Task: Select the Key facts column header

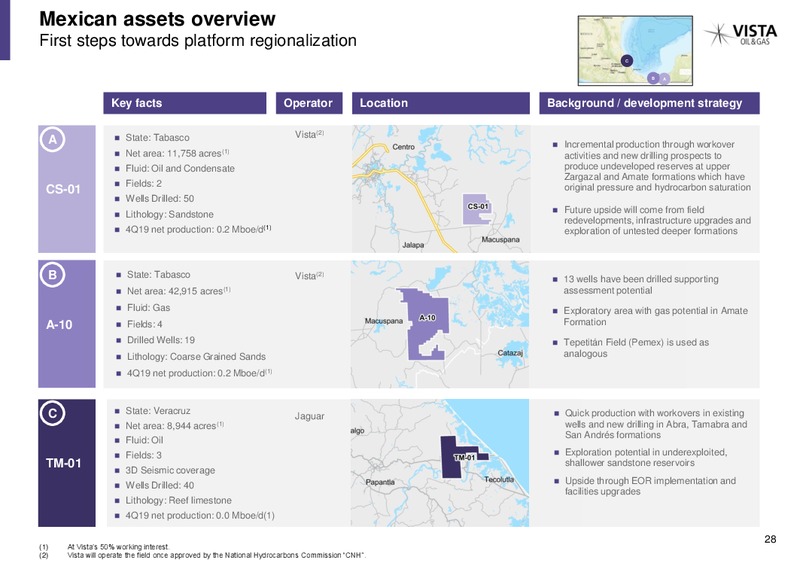Action: tap(185, 103)
